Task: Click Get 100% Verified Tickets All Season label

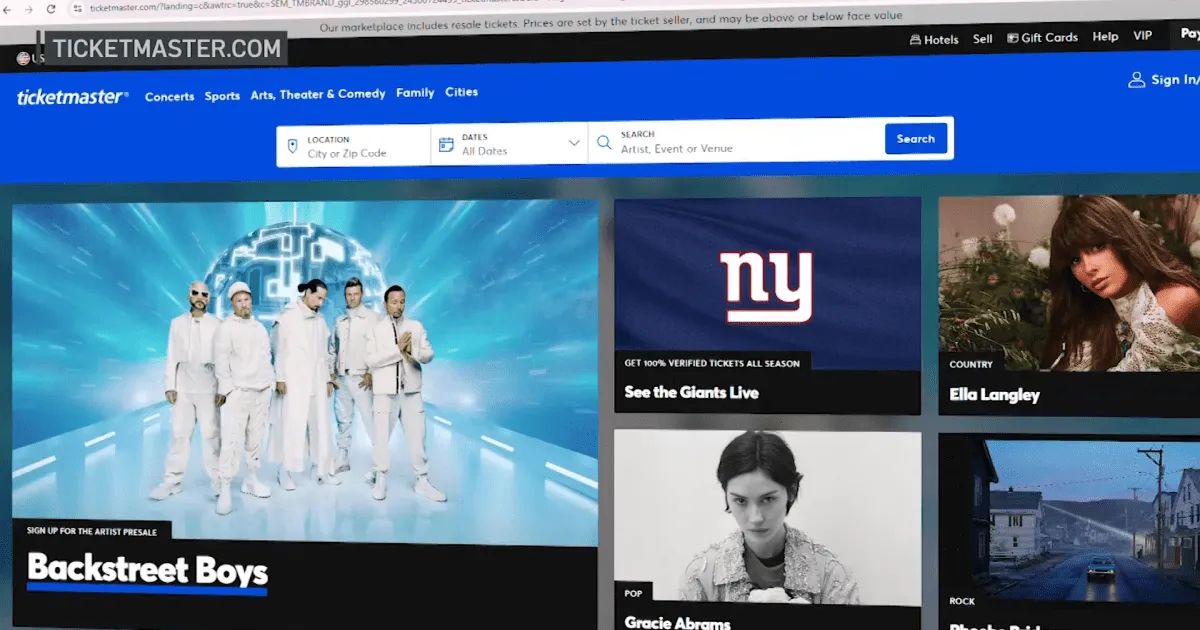Action: pos(712,363)
